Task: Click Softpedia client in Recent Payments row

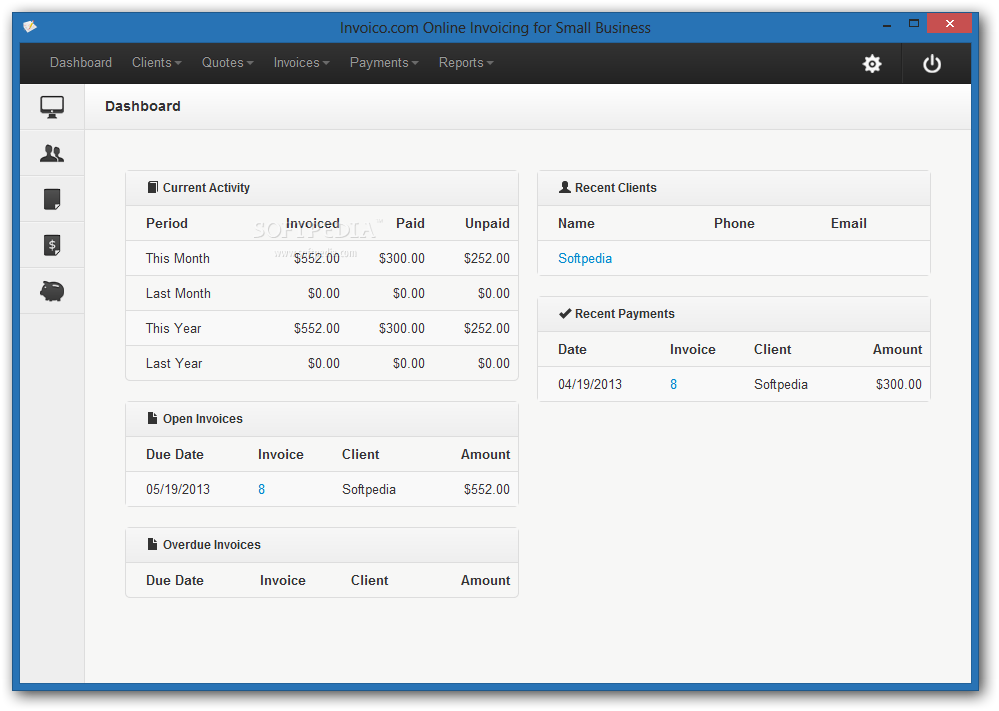Action: click(780, 384)
